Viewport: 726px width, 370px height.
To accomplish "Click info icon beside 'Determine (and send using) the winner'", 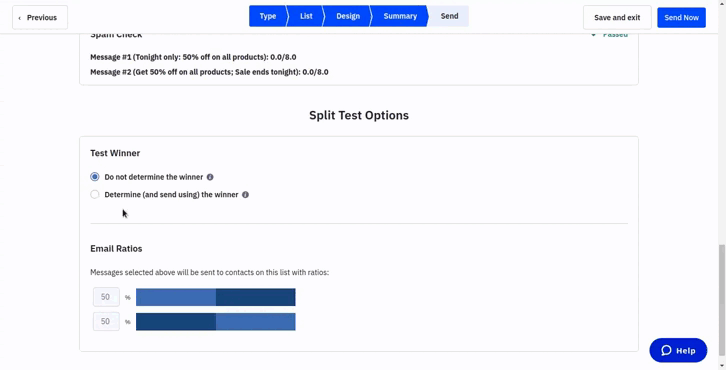I will (x=245, y=194).
